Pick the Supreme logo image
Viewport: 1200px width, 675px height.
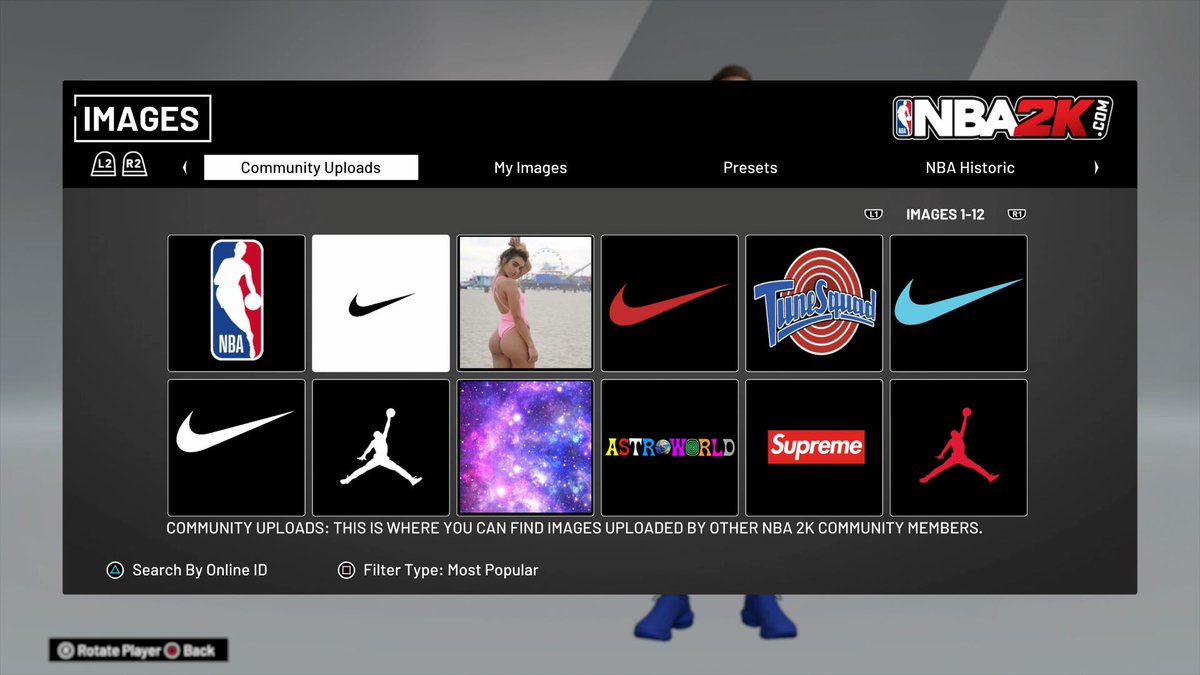pyautogui.click(x=814, y=448)
